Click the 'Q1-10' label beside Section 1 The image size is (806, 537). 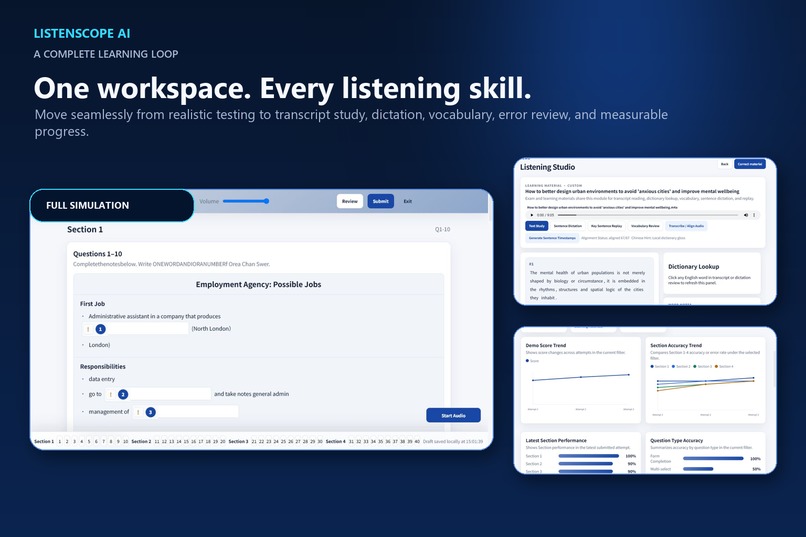coord(442,230)
